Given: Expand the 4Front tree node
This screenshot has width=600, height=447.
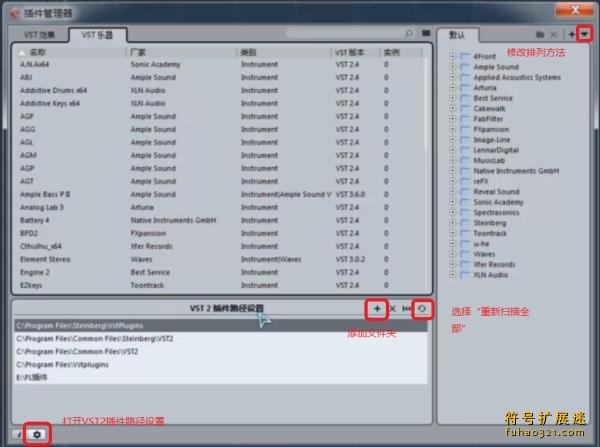Looking at the screenshot, I should 452,56.
